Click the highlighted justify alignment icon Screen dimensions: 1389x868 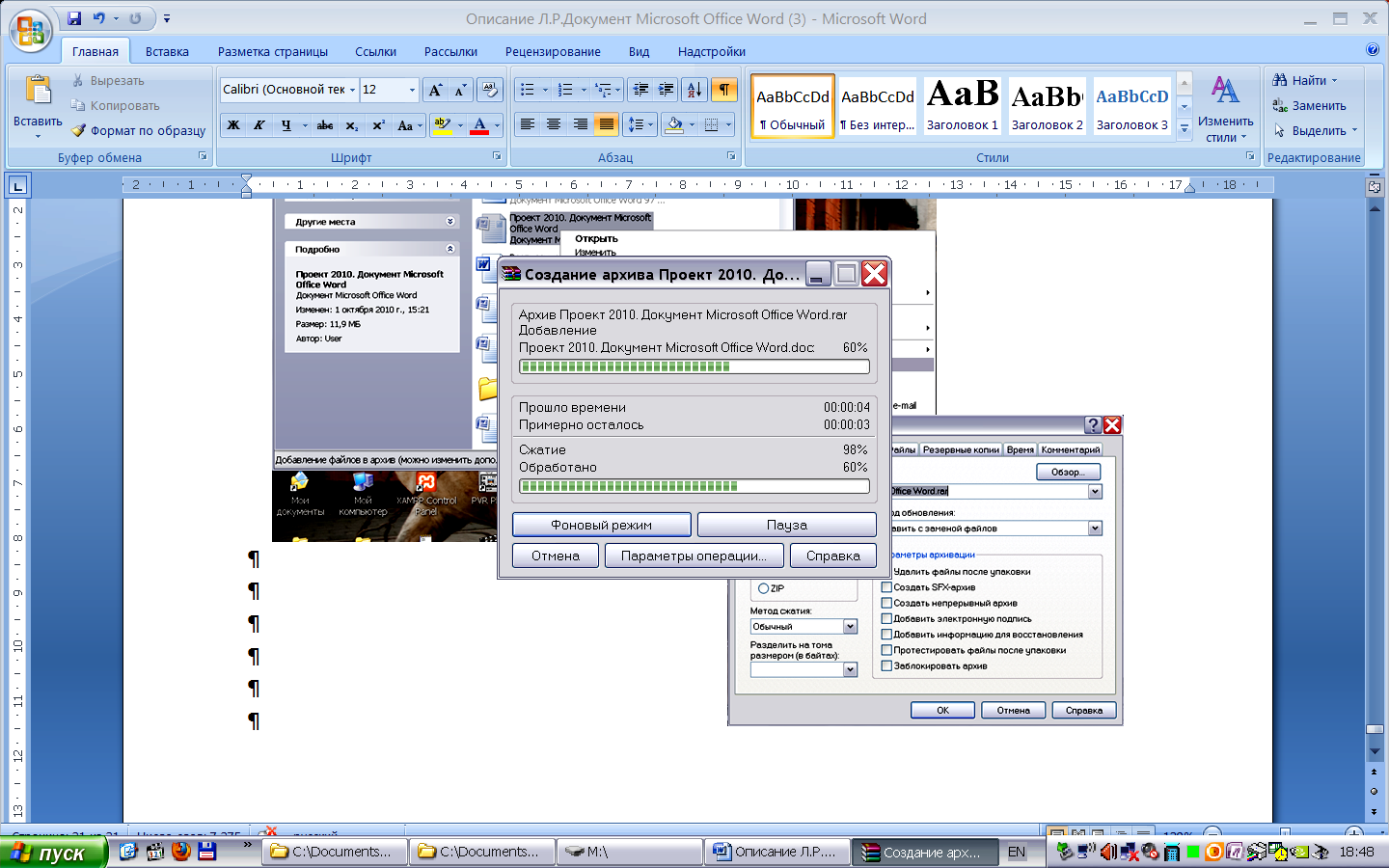(606, 124)
